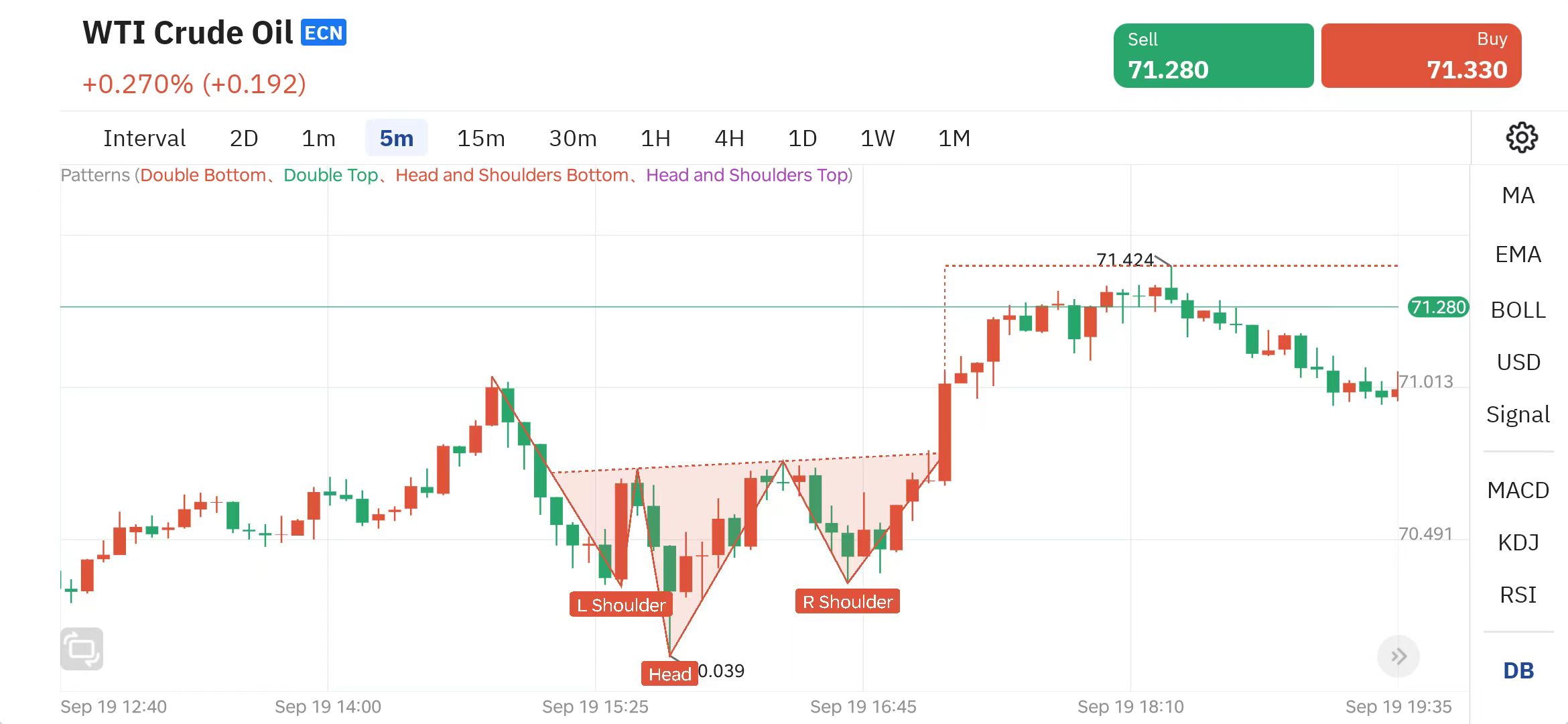Click the L Shoulder pattern label

coord(620,605)
